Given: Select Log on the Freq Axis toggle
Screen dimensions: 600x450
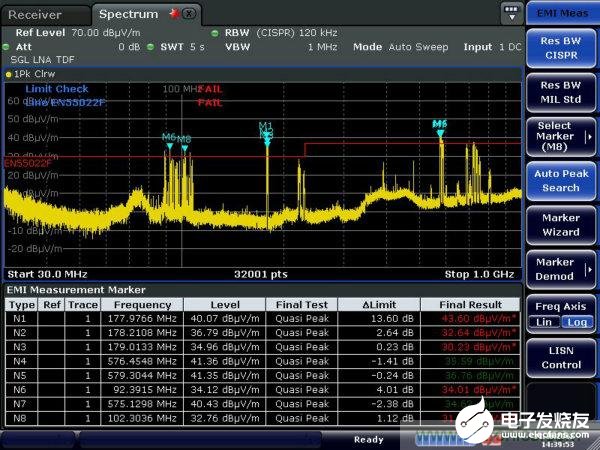Looking at the screenshot, I should click(x=575, y=322).
